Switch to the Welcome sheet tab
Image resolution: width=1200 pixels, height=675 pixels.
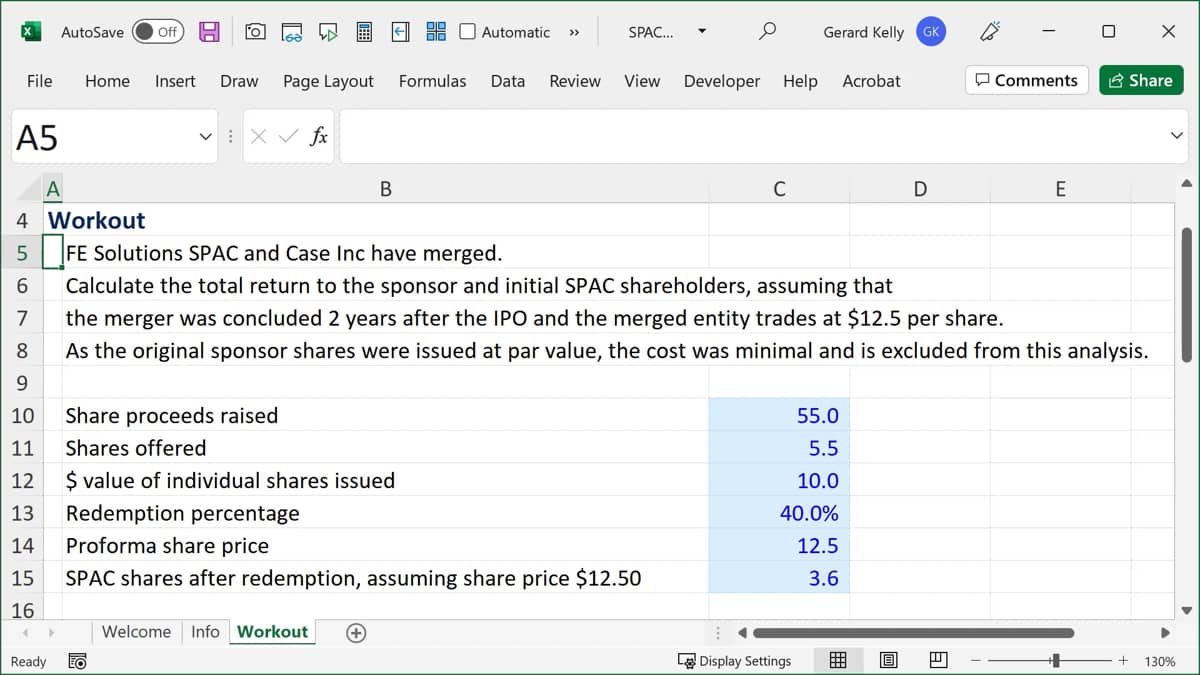click(136, 632)
